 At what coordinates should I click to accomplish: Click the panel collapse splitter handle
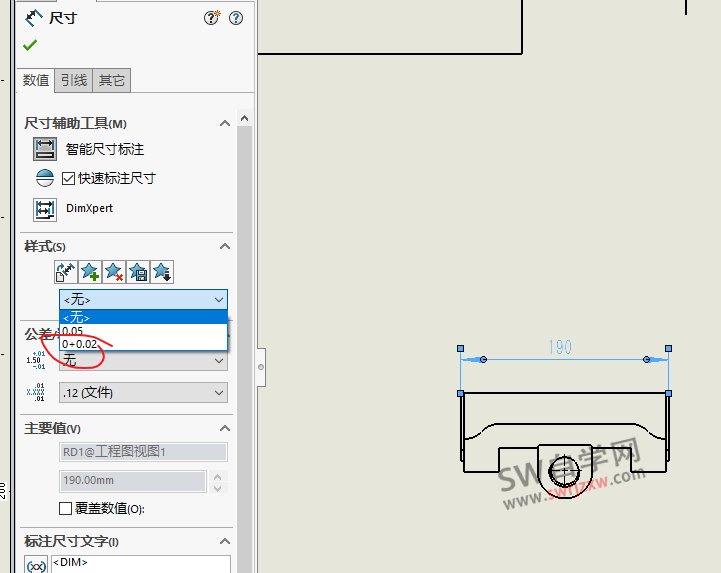tap(261, 367)
